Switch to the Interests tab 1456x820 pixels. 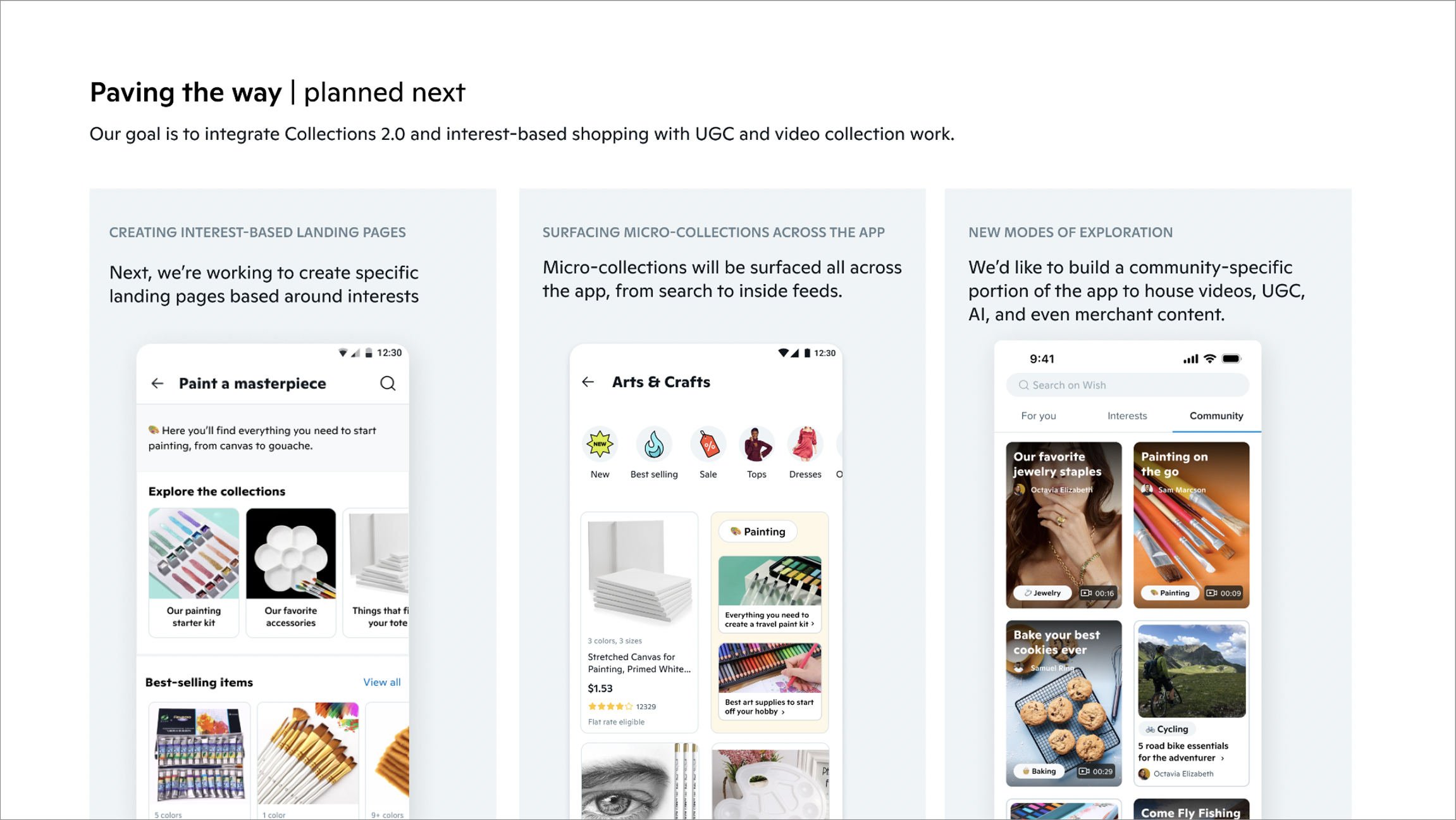pos(1127,416)
